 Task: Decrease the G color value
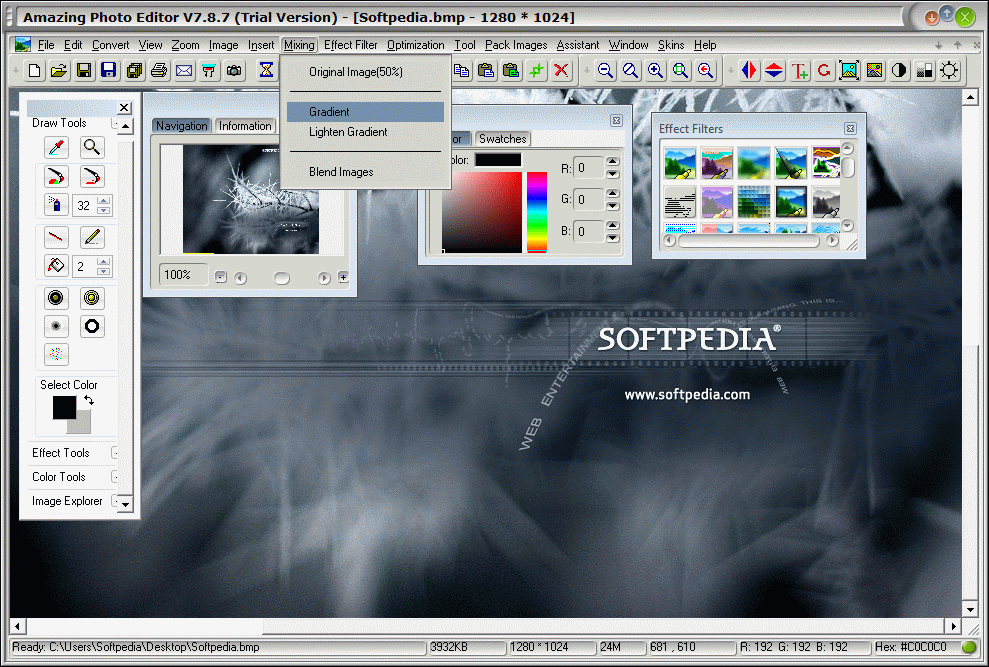tap(612, 206)
